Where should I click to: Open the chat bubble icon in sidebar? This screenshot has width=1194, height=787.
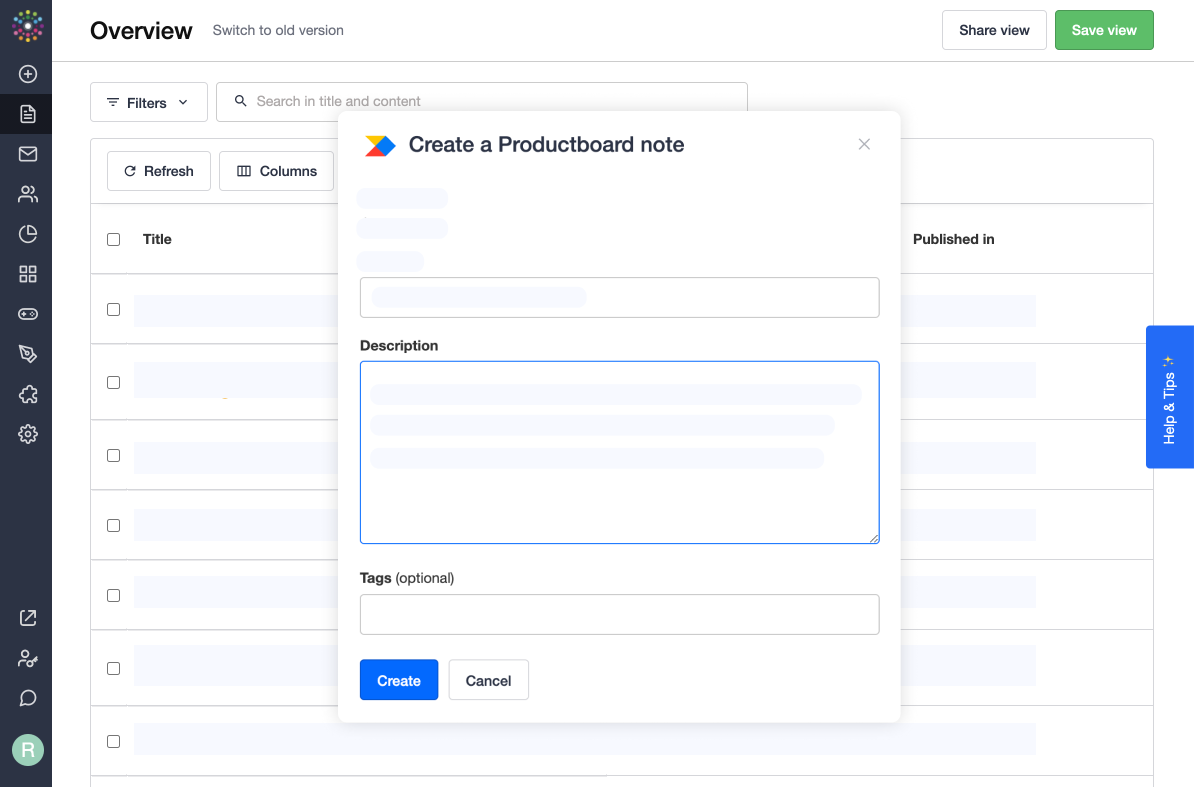pyautogui.click(x=27, y=698)
